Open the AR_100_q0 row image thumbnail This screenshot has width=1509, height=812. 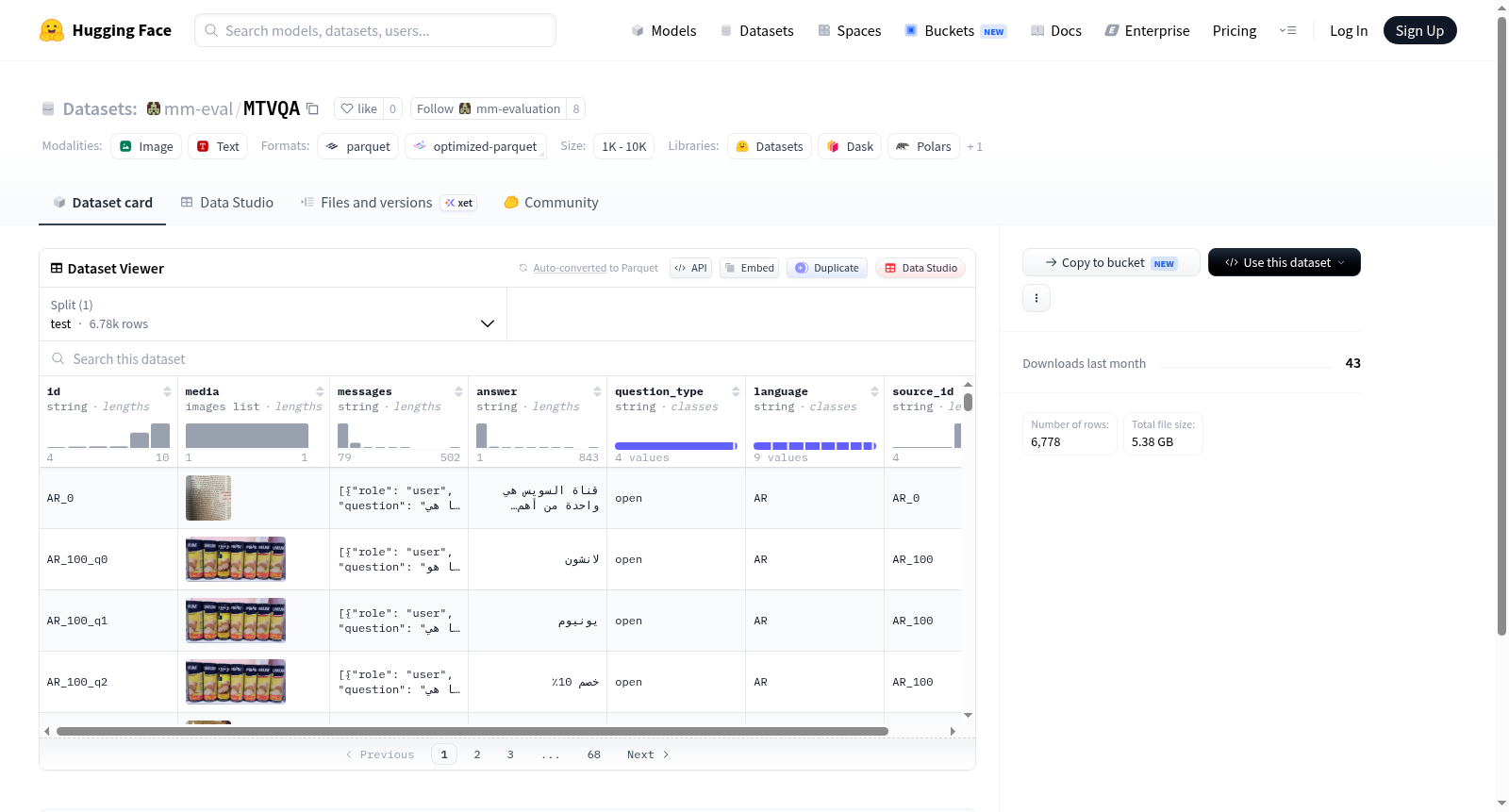coord(236,559)
